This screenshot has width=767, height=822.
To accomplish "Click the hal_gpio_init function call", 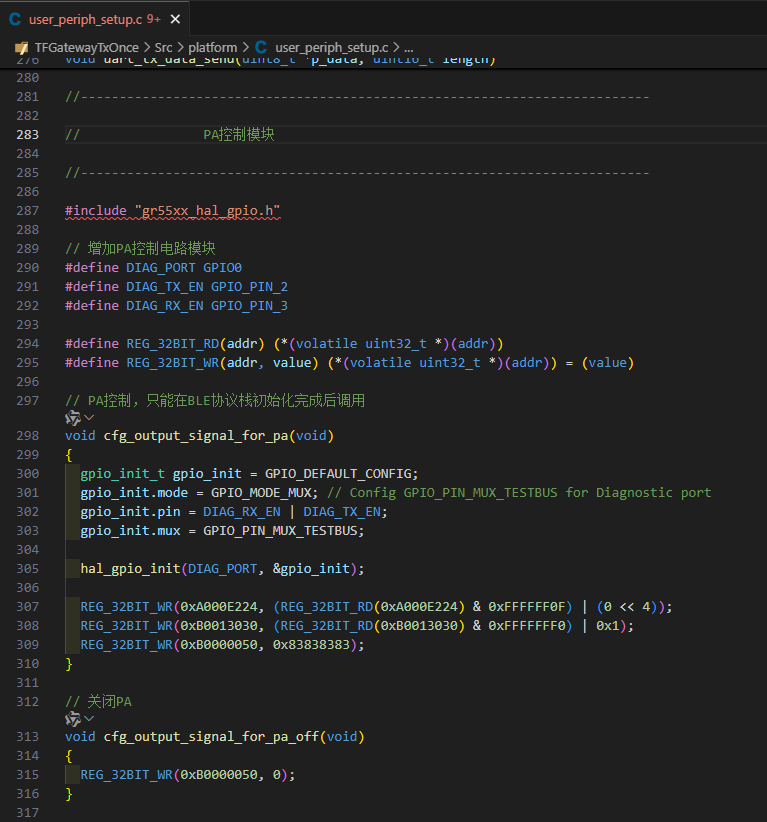I will (130, 568).
